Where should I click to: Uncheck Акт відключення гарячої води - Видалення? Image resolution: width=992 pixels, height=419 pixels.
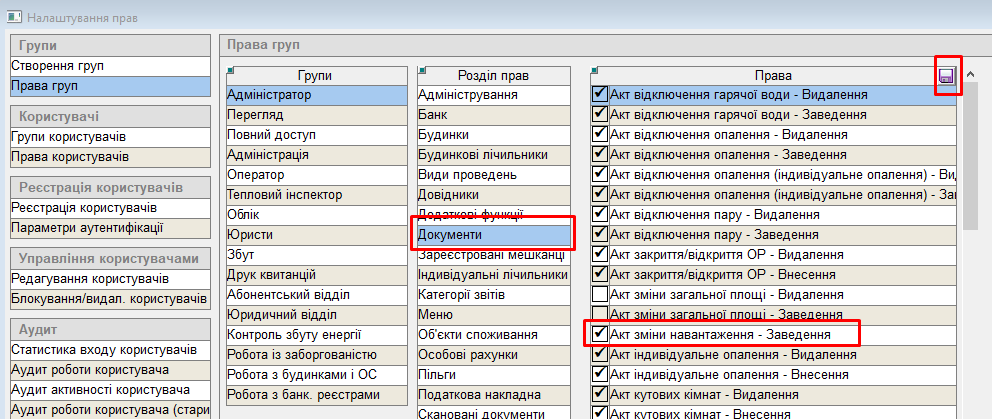[600, 95]
